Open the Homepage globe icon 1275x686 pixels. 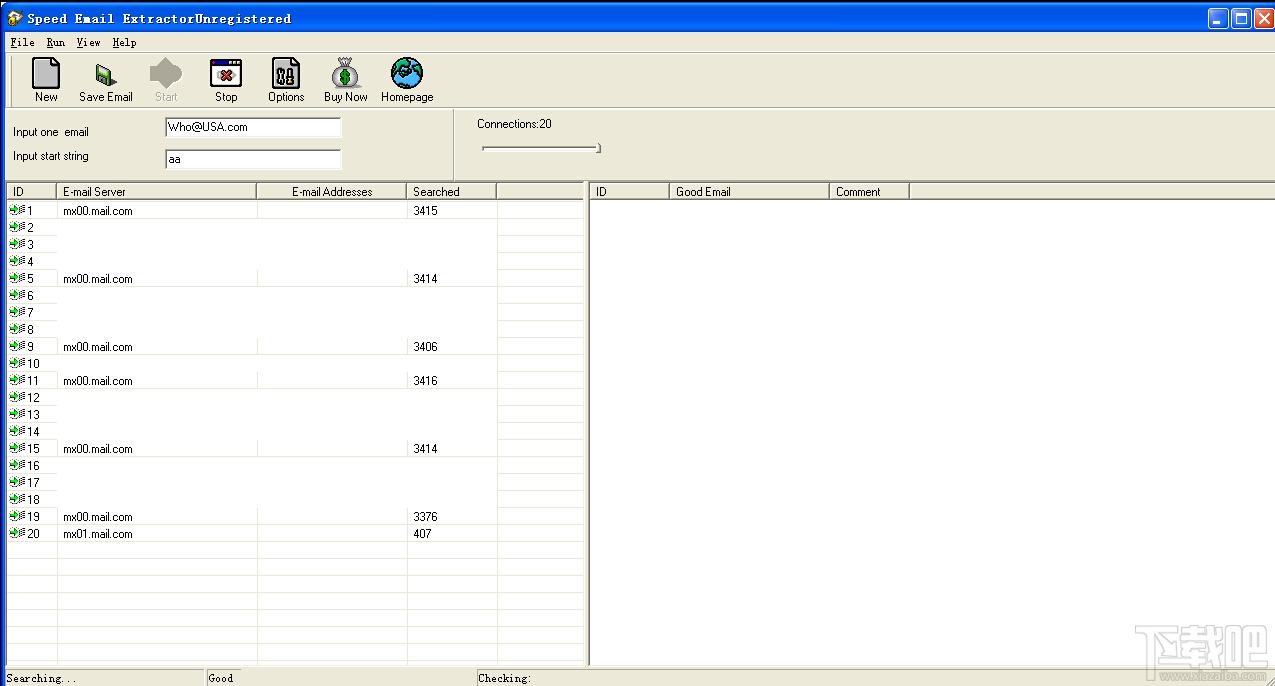pyautogui.click(x=407, y=74)
